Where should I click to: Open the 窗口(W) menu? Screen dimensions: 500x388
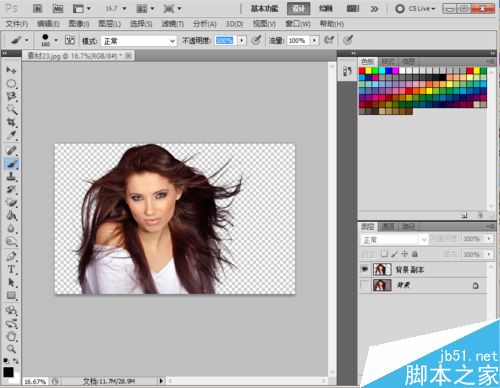(298, 24)
